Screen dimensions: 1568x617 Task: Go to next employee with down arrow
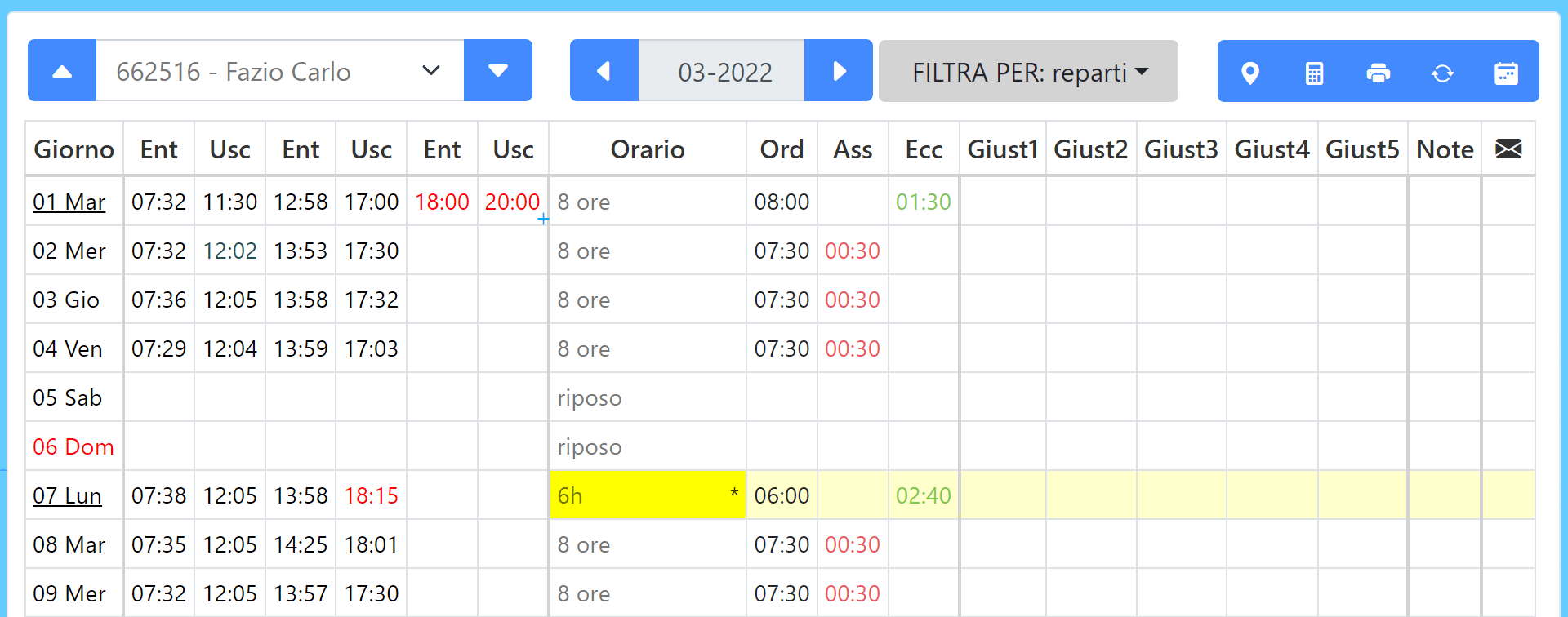tap(498, 71)
